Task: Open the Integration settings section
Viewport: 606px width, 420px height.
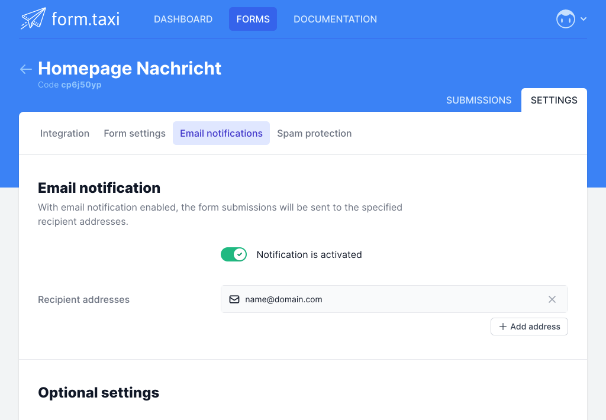Action: (65, 133)
